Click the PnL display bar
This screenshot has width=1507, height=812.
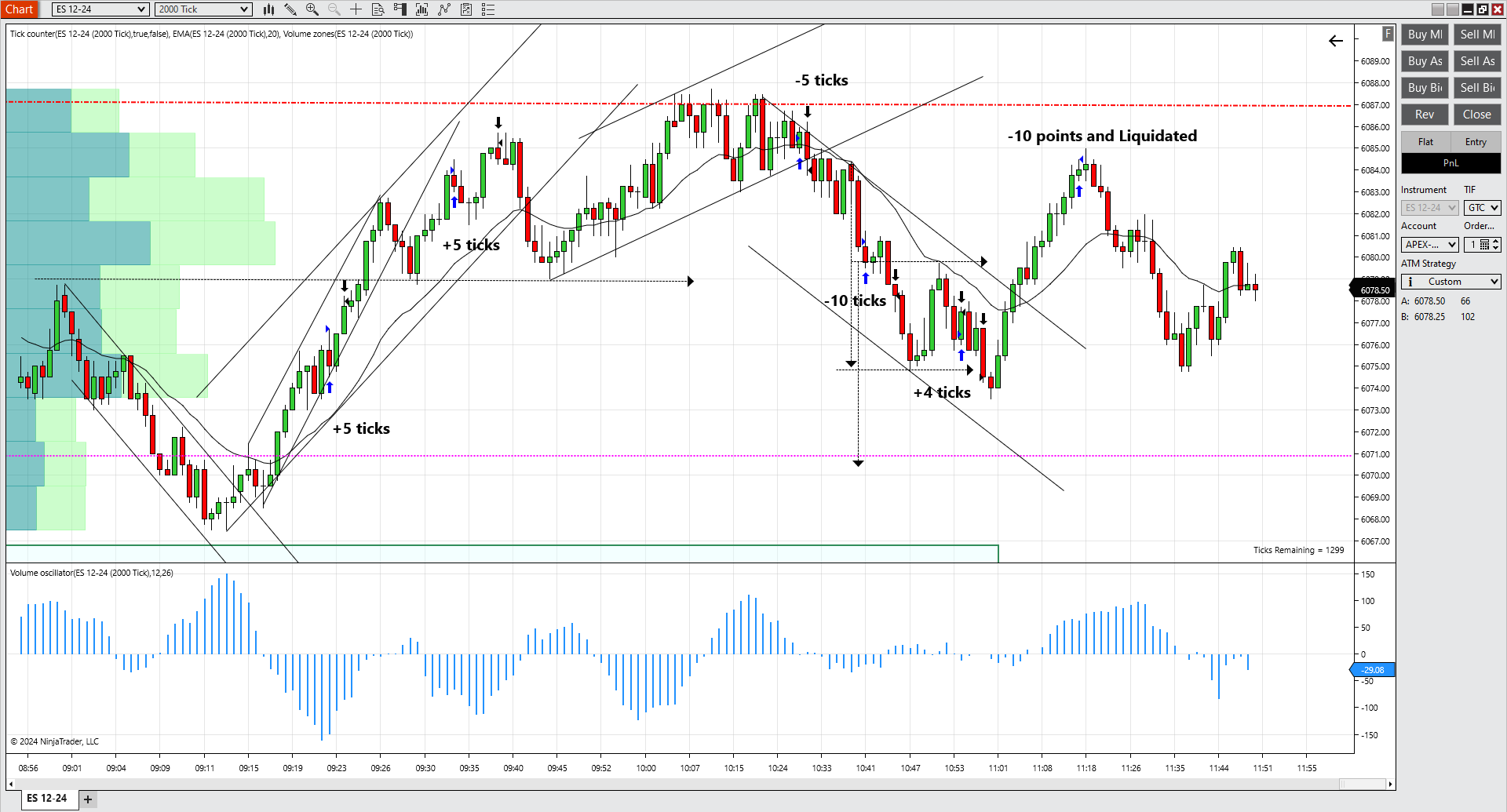click(x=1451, y=163)
